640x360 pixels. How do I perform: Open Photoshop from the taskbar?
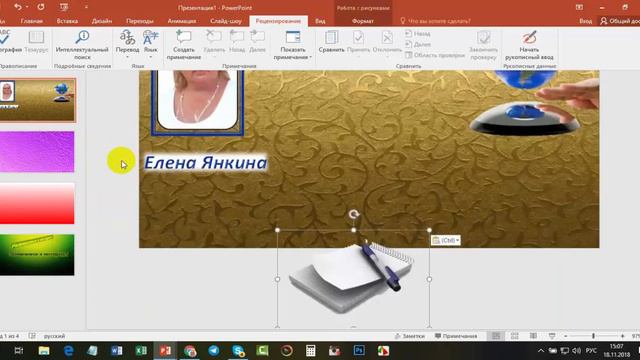click(x=359, y=351)
